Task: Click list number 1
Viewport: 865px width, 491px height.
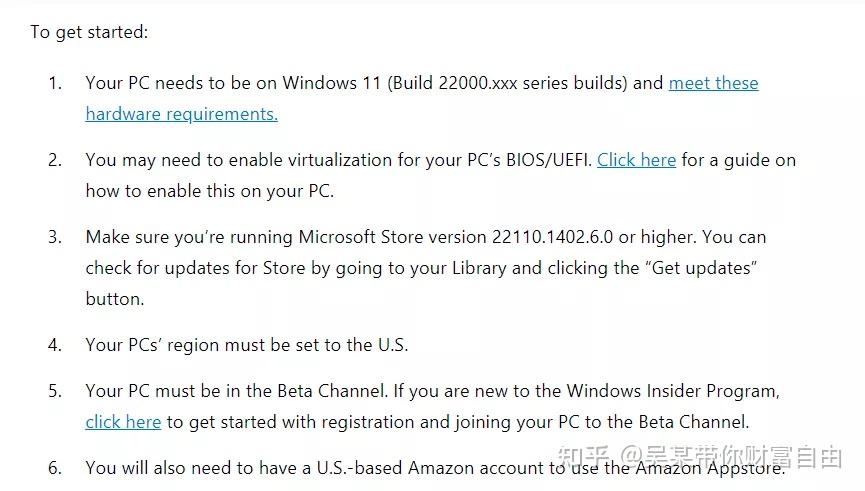Action: tap(54, 83)
